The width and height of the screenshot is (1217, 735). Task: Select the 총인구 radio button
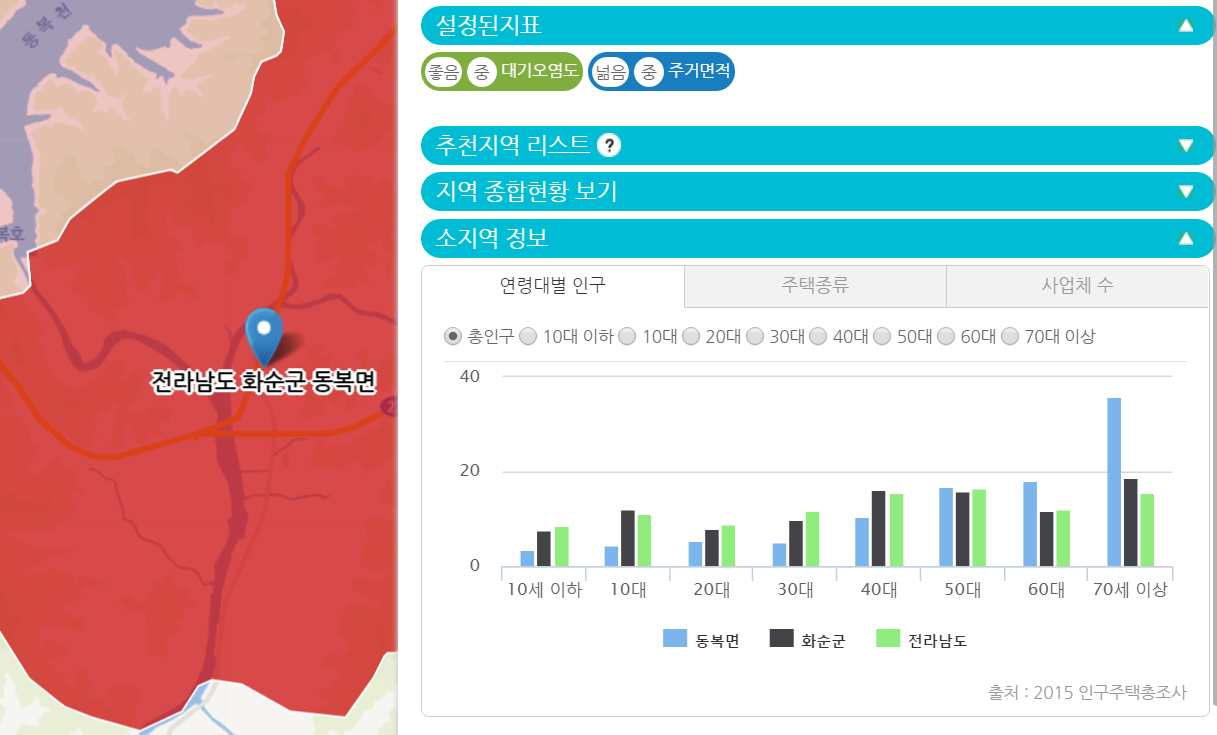pyautogui.click(x=453, y=337)
